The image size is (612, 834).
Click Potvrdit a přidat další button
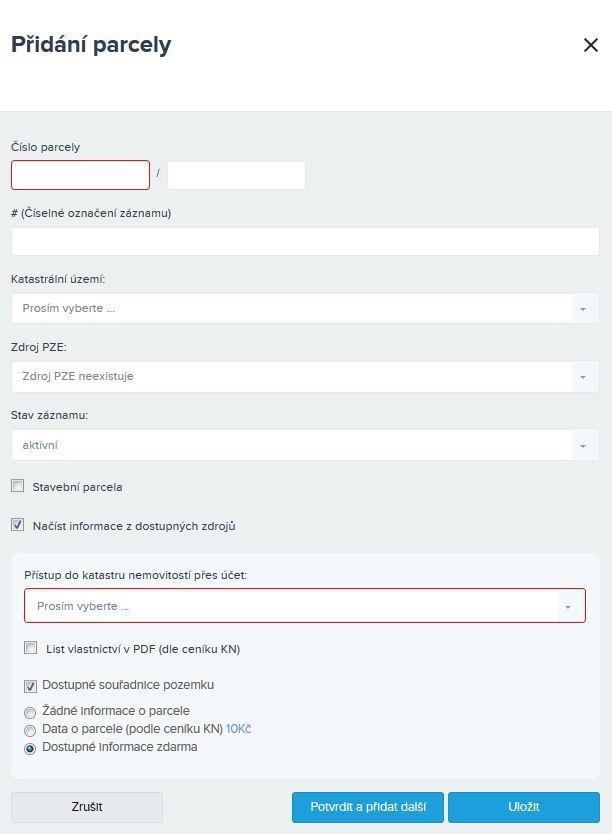tap(367, 807)
